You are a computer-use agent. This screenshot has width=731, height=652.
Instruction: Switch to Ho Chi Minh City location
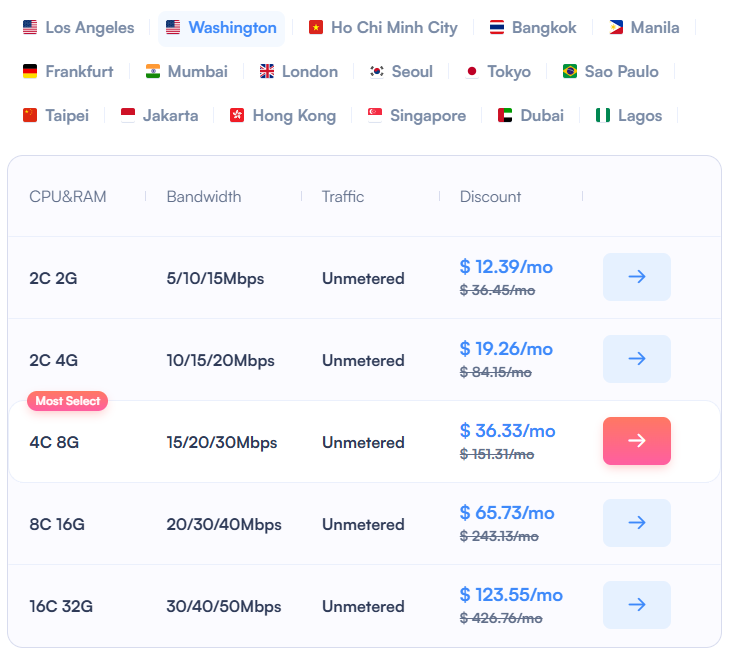pos(383,27)
